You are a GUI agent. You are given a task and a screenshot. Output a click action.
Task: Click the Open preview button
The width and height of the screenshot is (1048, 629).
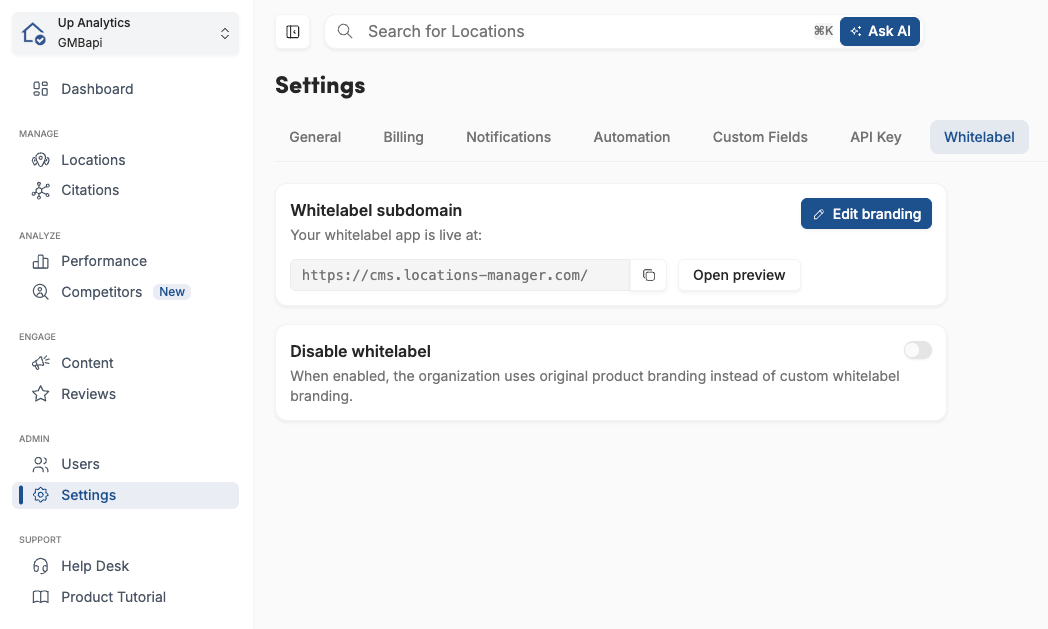[x=739, y=275]
